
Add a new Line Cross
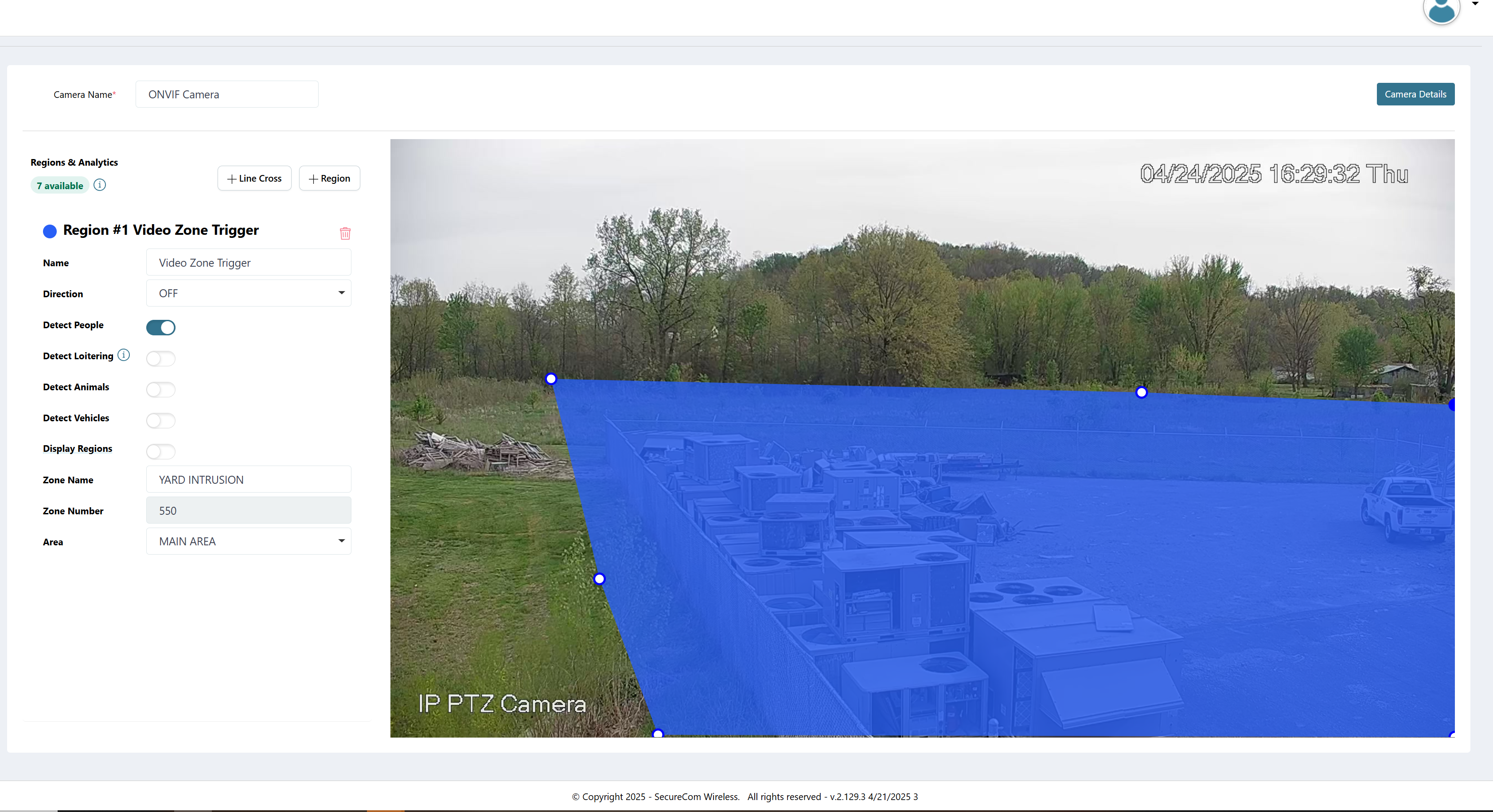point(254,179)
